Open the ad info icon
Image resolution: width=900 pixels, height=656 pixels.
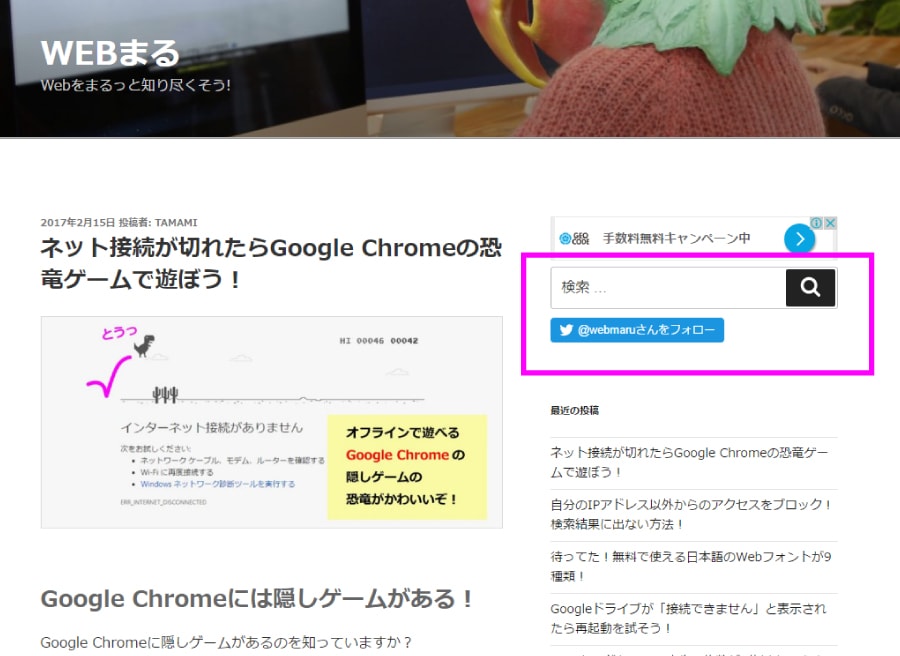pos(816,223)
